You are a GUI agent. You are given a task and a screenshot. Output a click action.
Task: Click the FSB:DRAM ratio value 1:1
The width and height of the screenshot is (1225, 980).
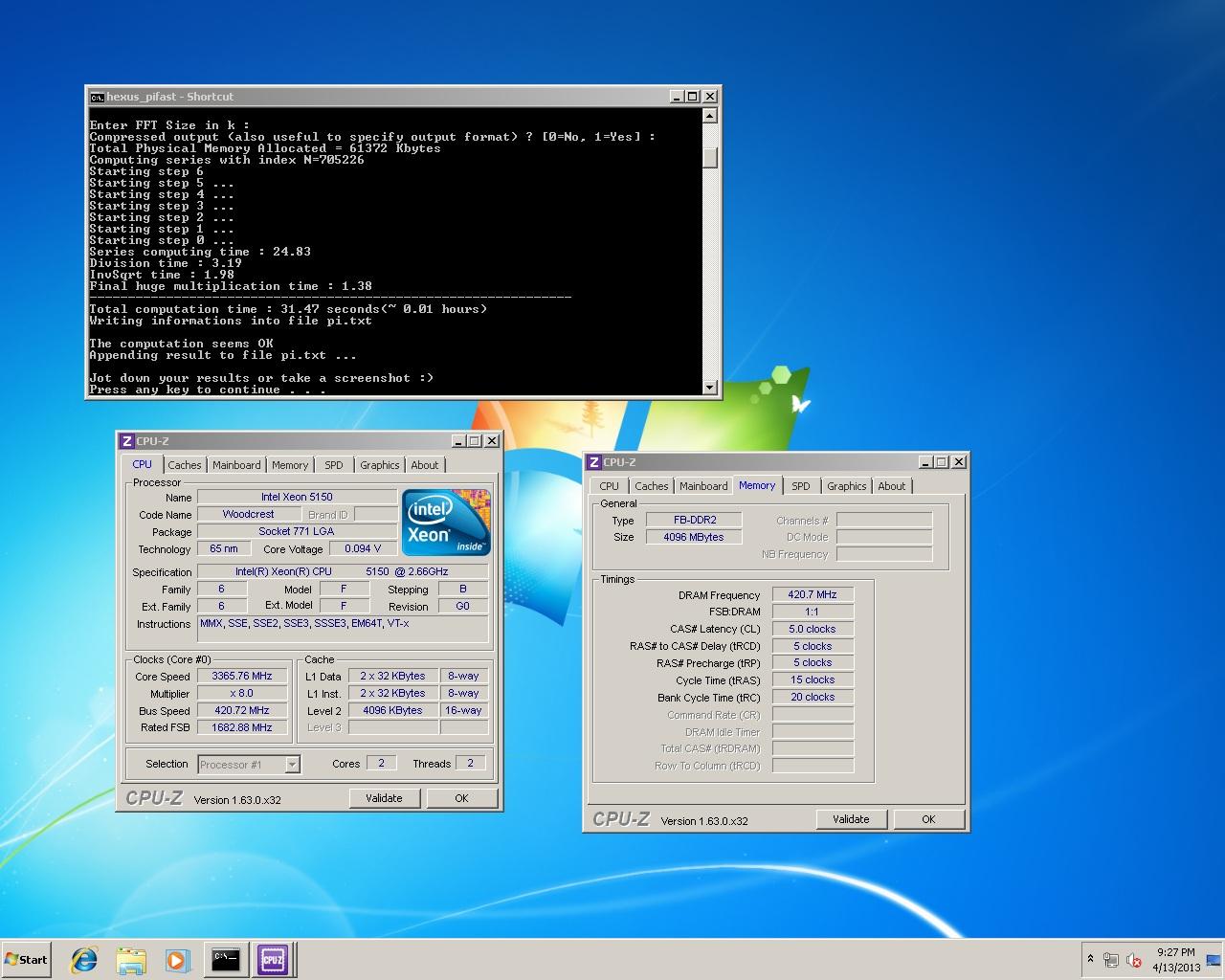813,612
